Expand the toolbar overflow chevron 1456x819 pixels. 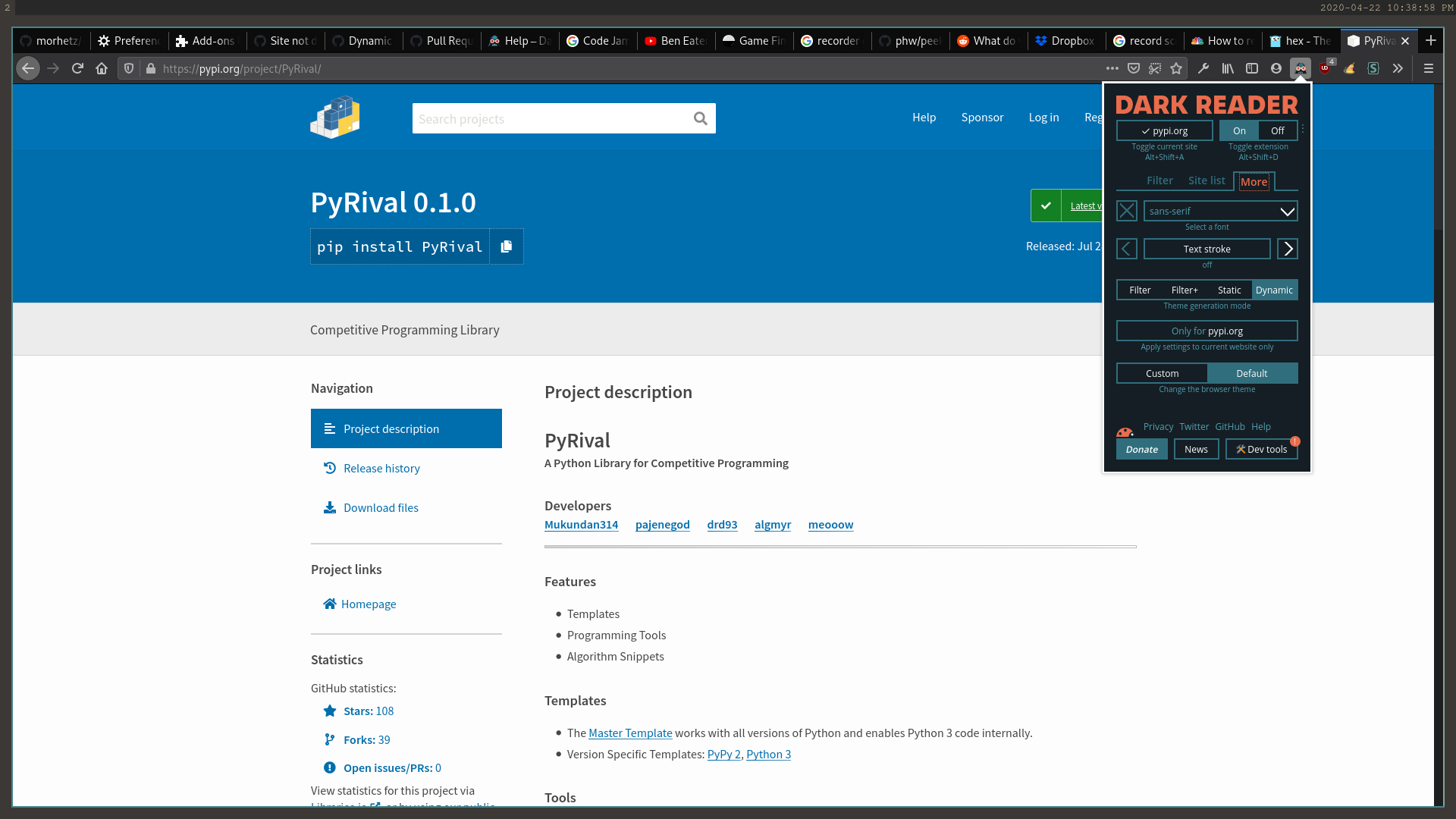click(1398, 68)
